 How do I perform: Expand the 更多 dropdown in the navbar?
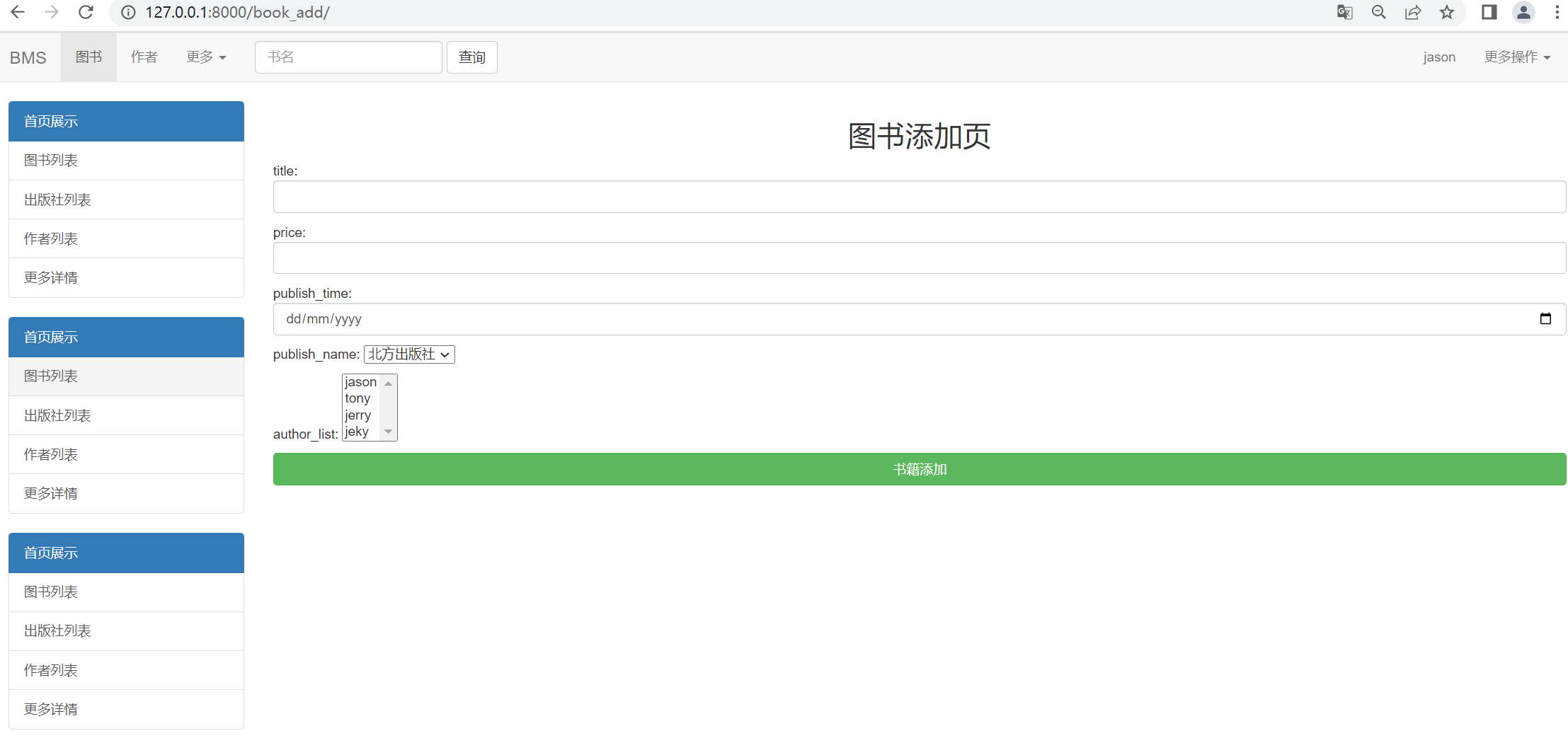click(206, 57)
